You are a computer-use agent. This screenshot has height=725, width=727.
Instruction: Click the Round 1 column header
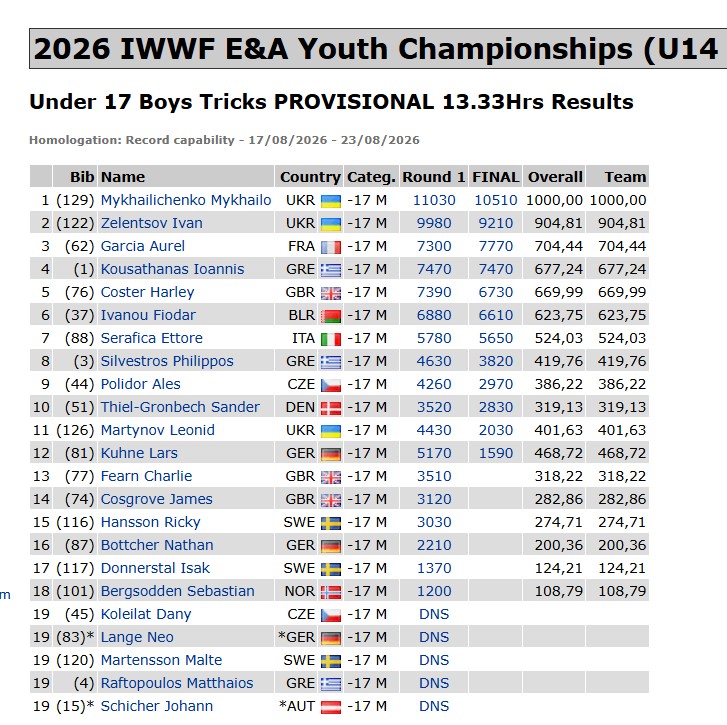[x=434, y=177]
